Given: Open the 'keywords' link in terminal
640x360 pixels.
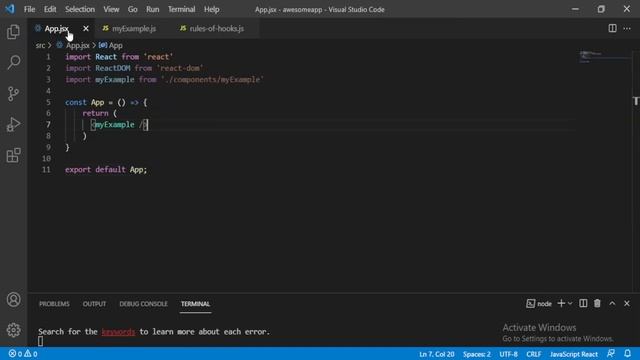Looking at the screenshot, I should [118, 331].
